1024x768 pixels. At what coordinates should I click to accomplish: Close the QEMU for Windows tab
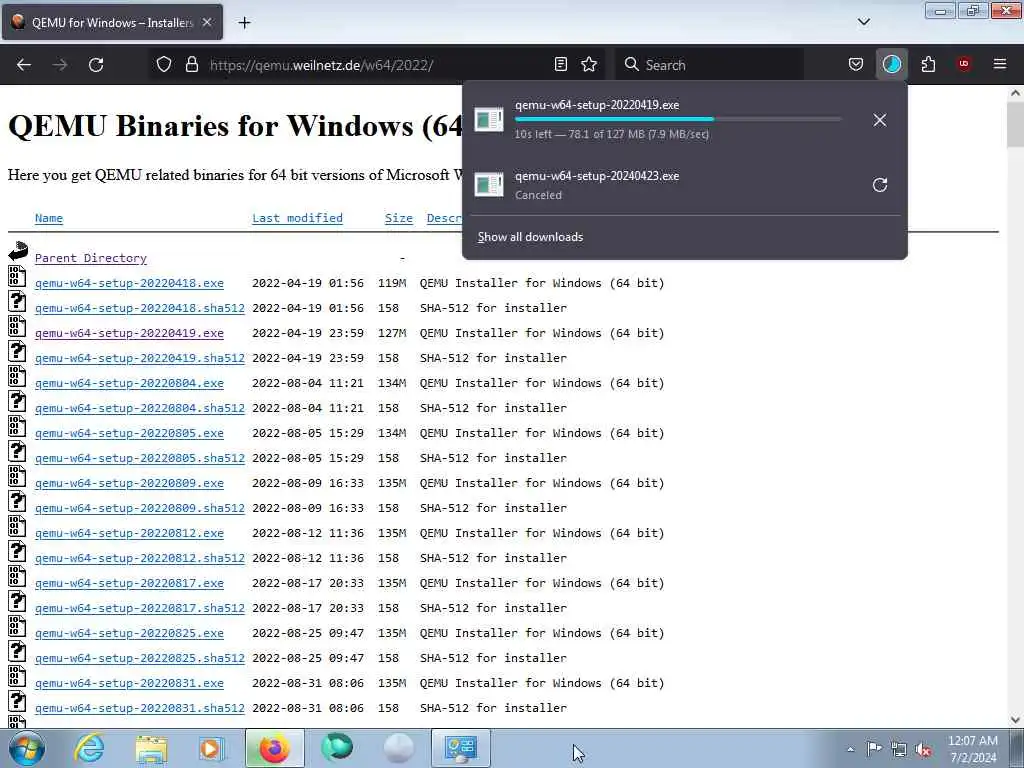207,22
